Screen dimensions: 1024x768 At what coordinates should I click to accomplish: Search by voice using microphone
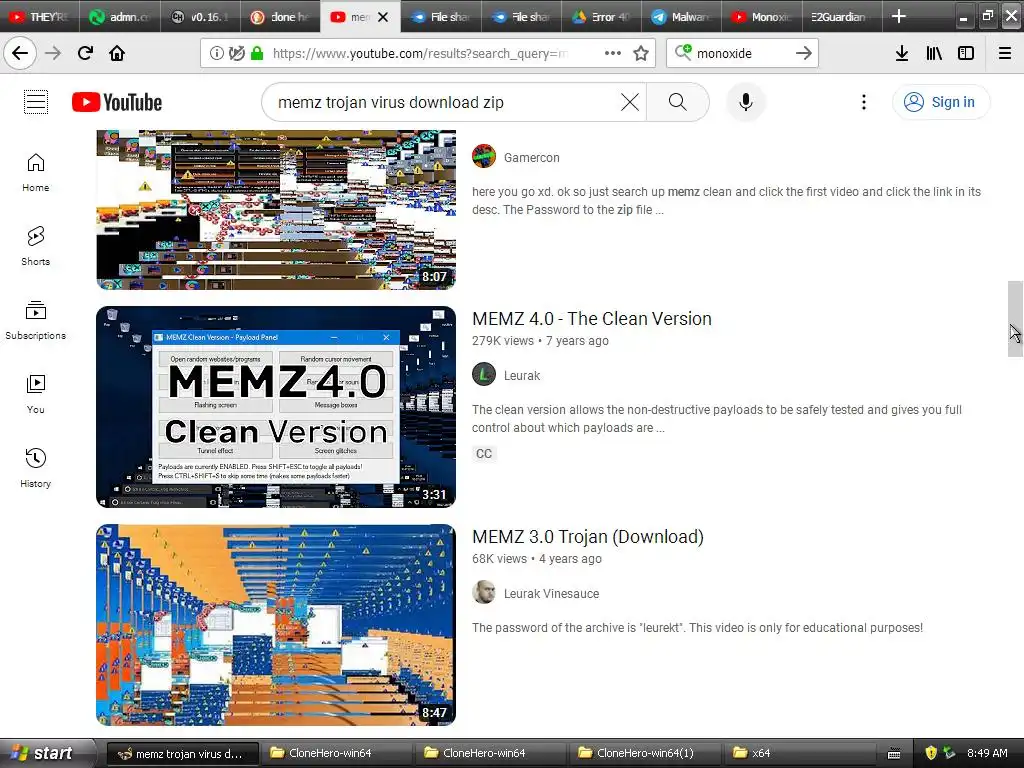746,102
